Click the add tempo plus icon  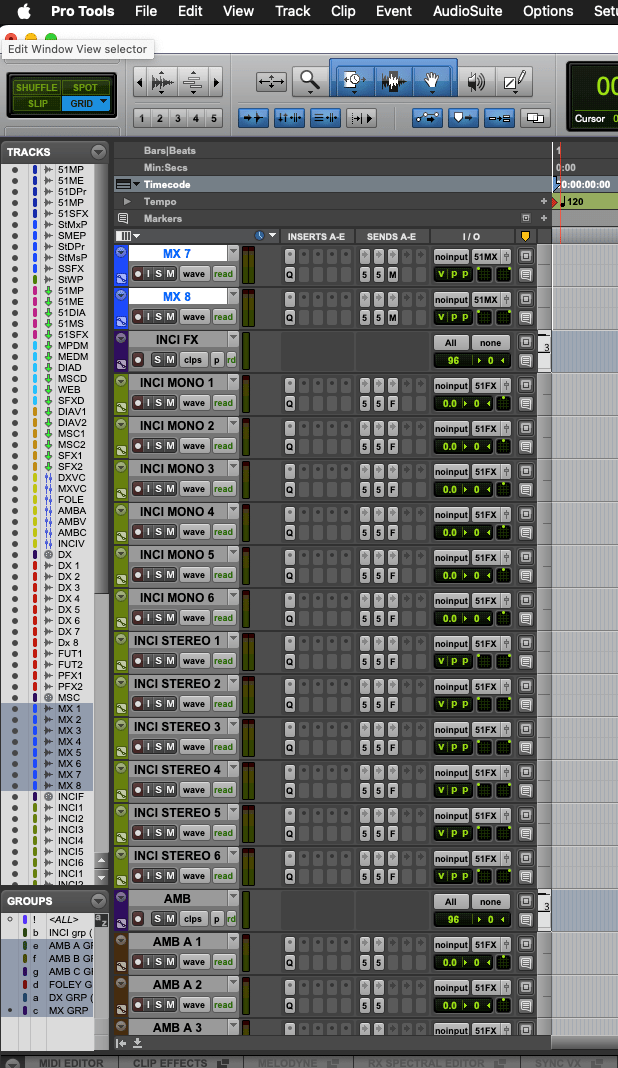pos(544,202)
